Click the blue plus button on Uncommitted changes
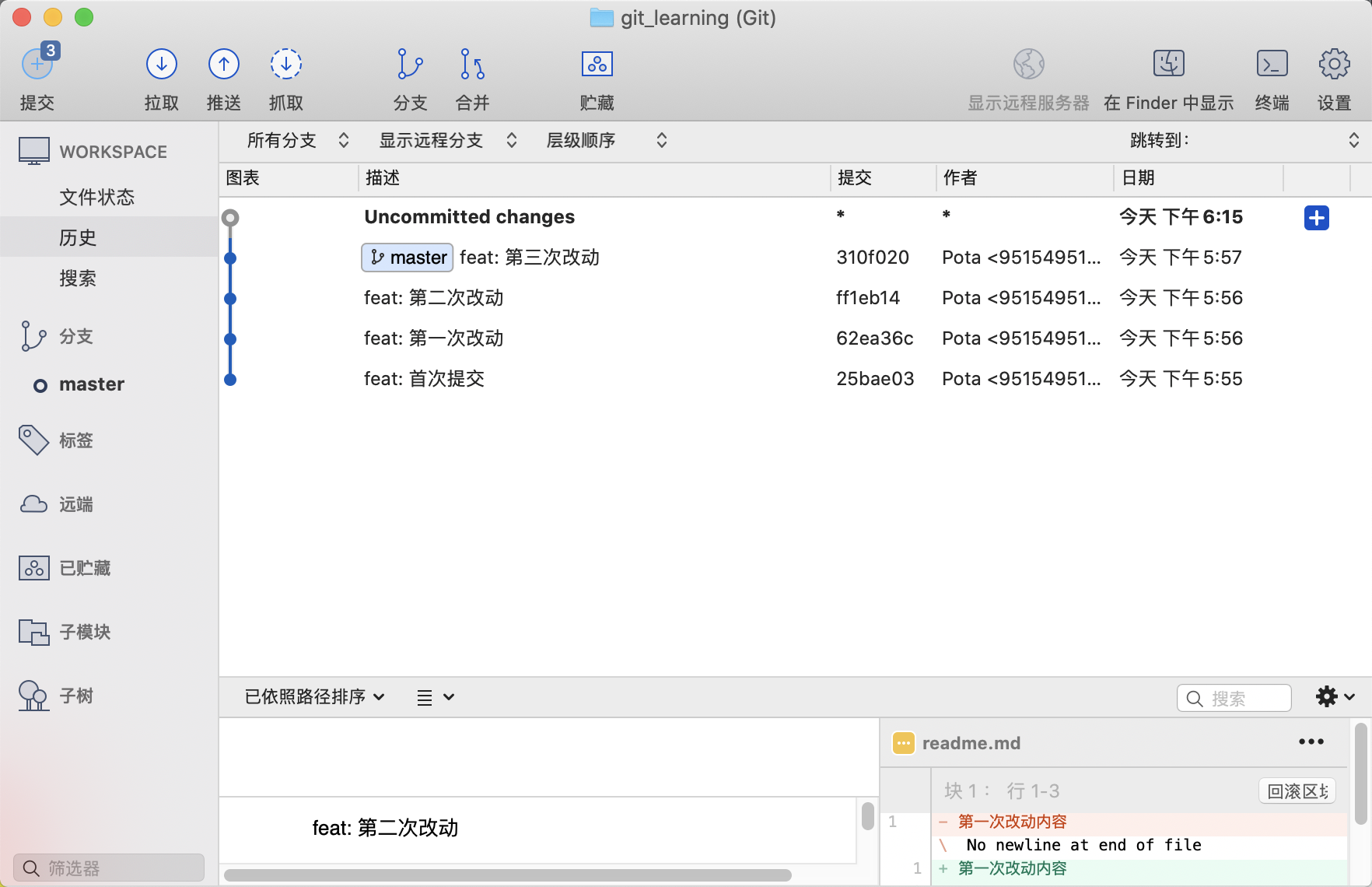This screenshot has width=1372, height=887. (x=1317, y=218)
